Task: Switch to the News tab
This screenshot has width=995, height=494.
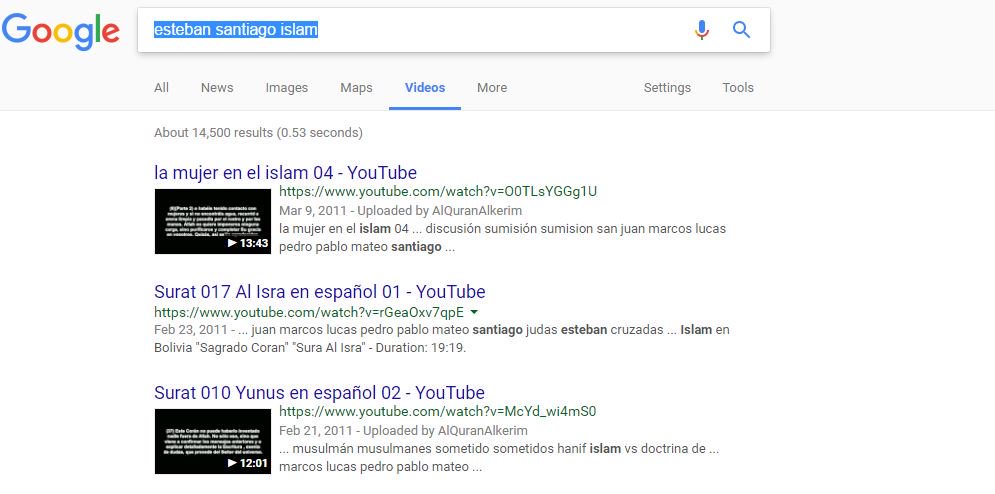Action: point(217,88)
